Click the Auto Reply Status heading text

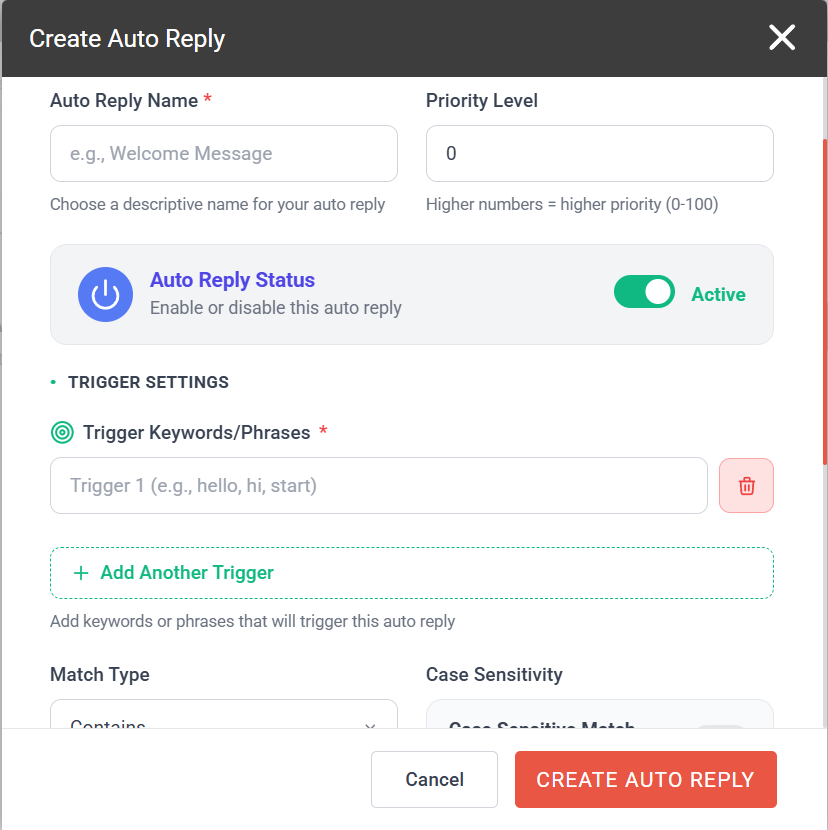tap(232, 280)
